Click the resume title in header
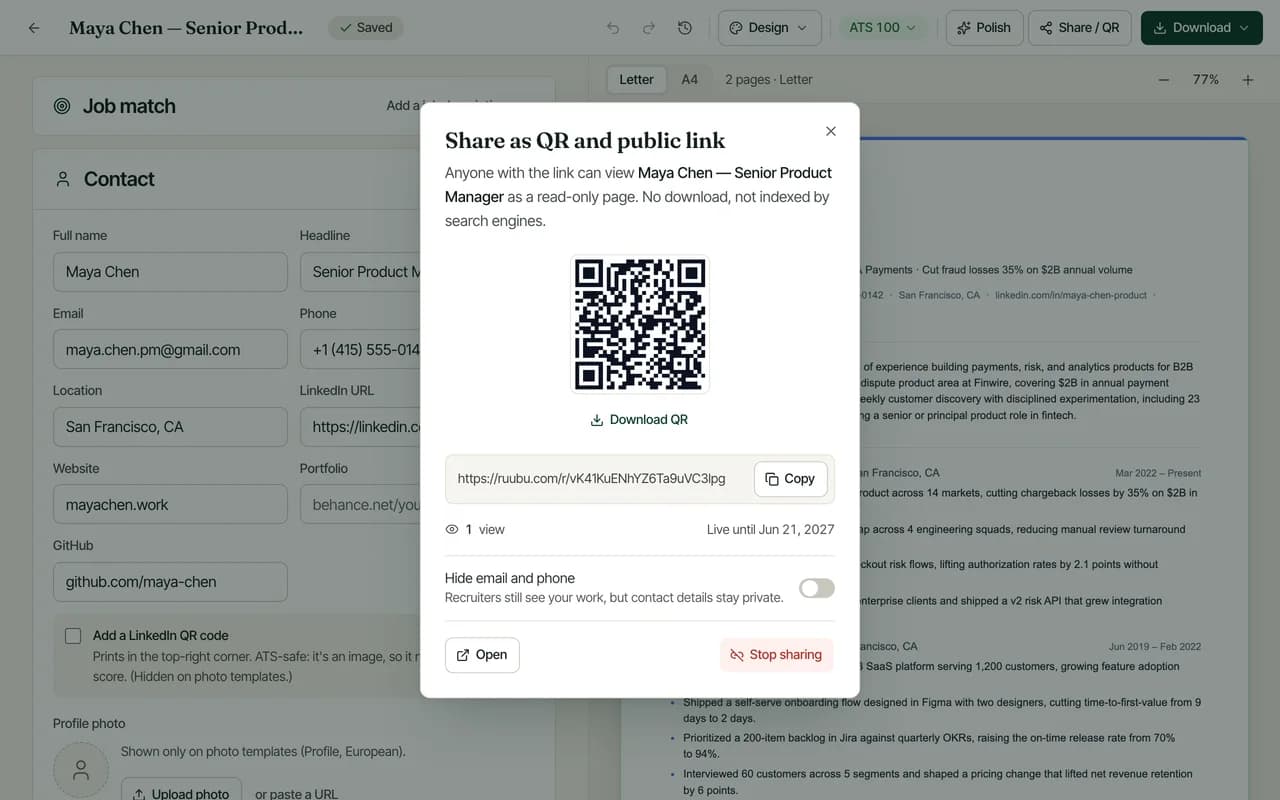 pos(186,28)
